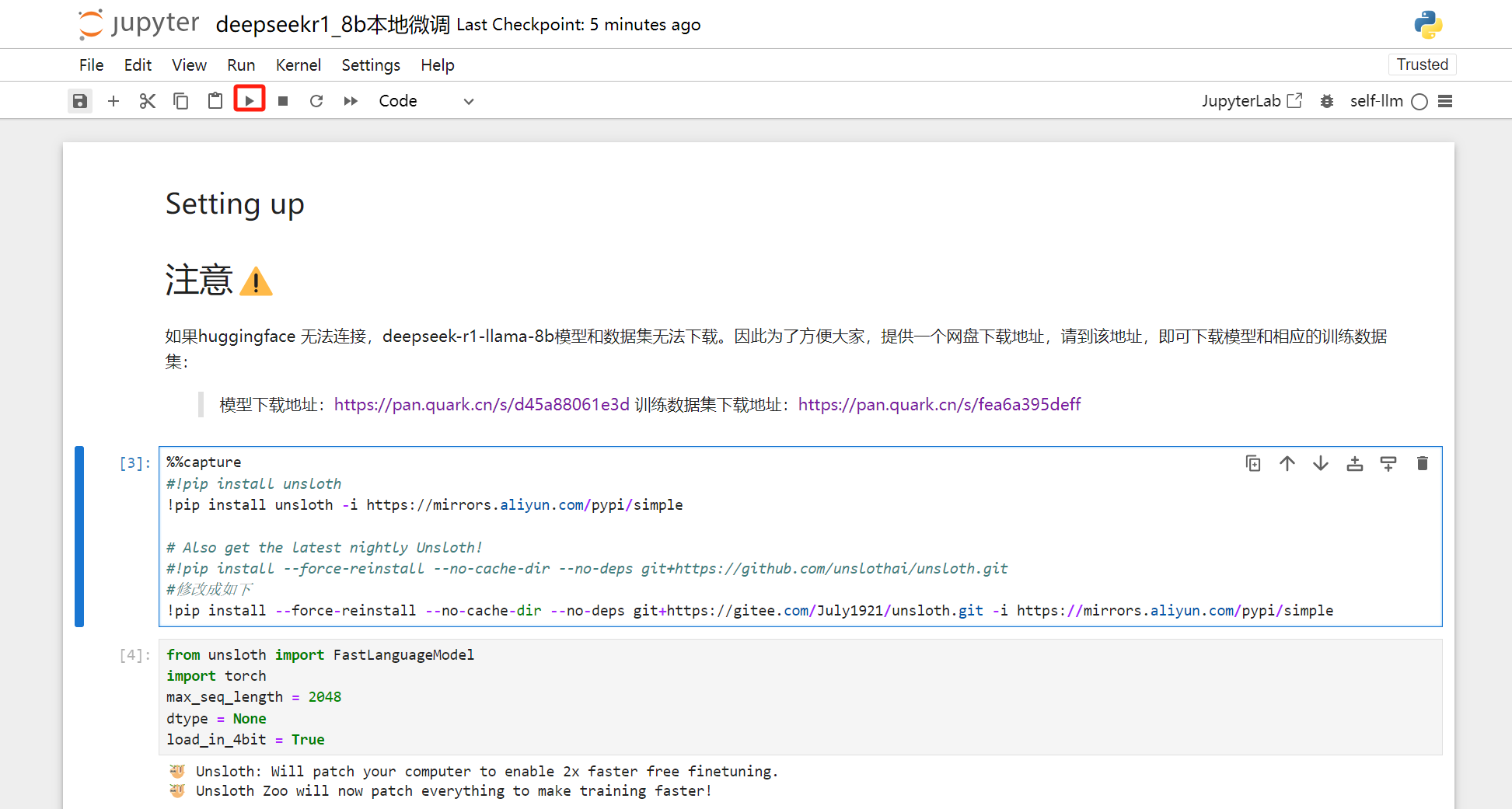The width and height of the screenshot is (1512, 809).
Task: Click the [4]: cell prompt
Action: point(135,655)
